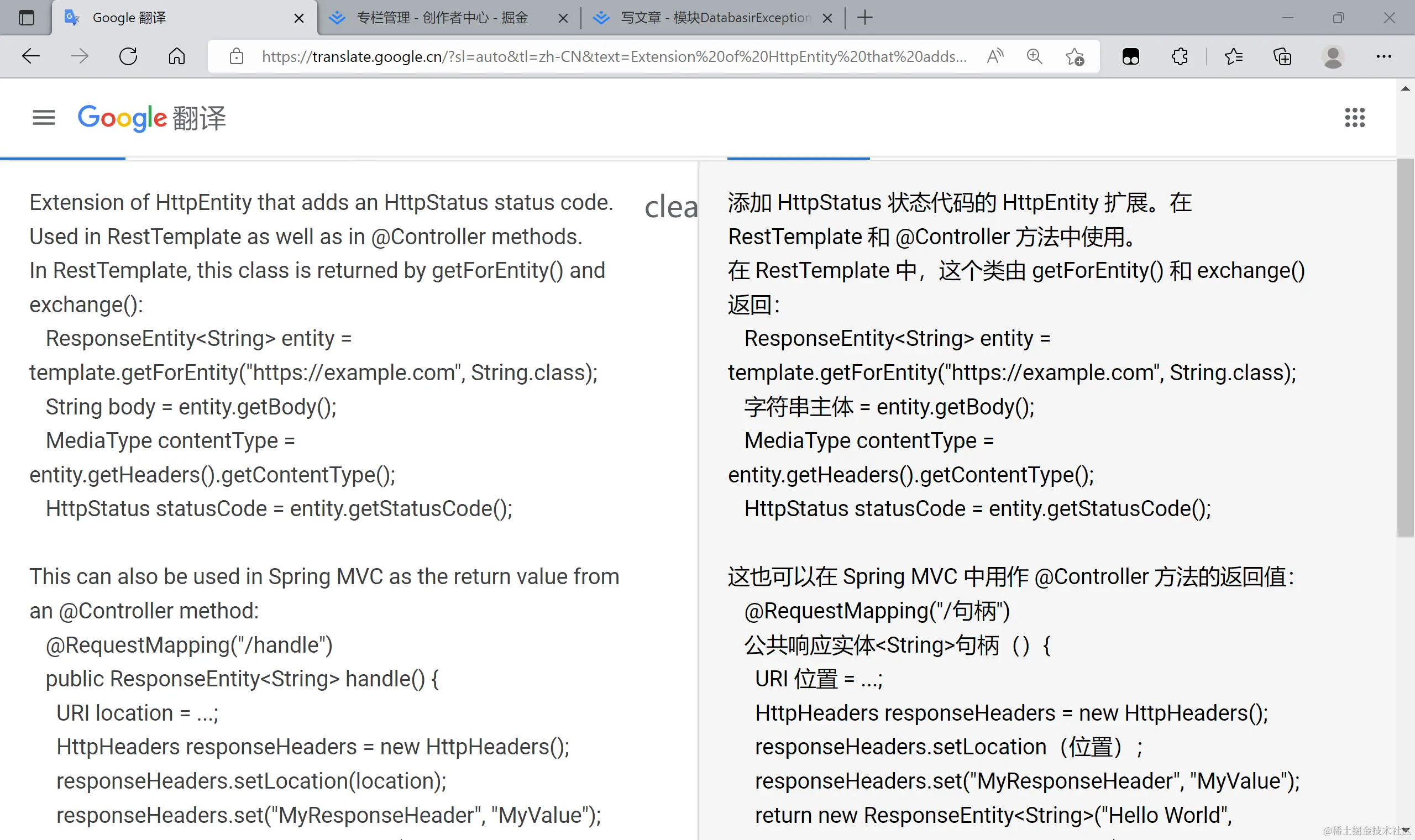Click the browser Refresh button
Viewport: 1415px width, 840px height.
tap(128, 56)
